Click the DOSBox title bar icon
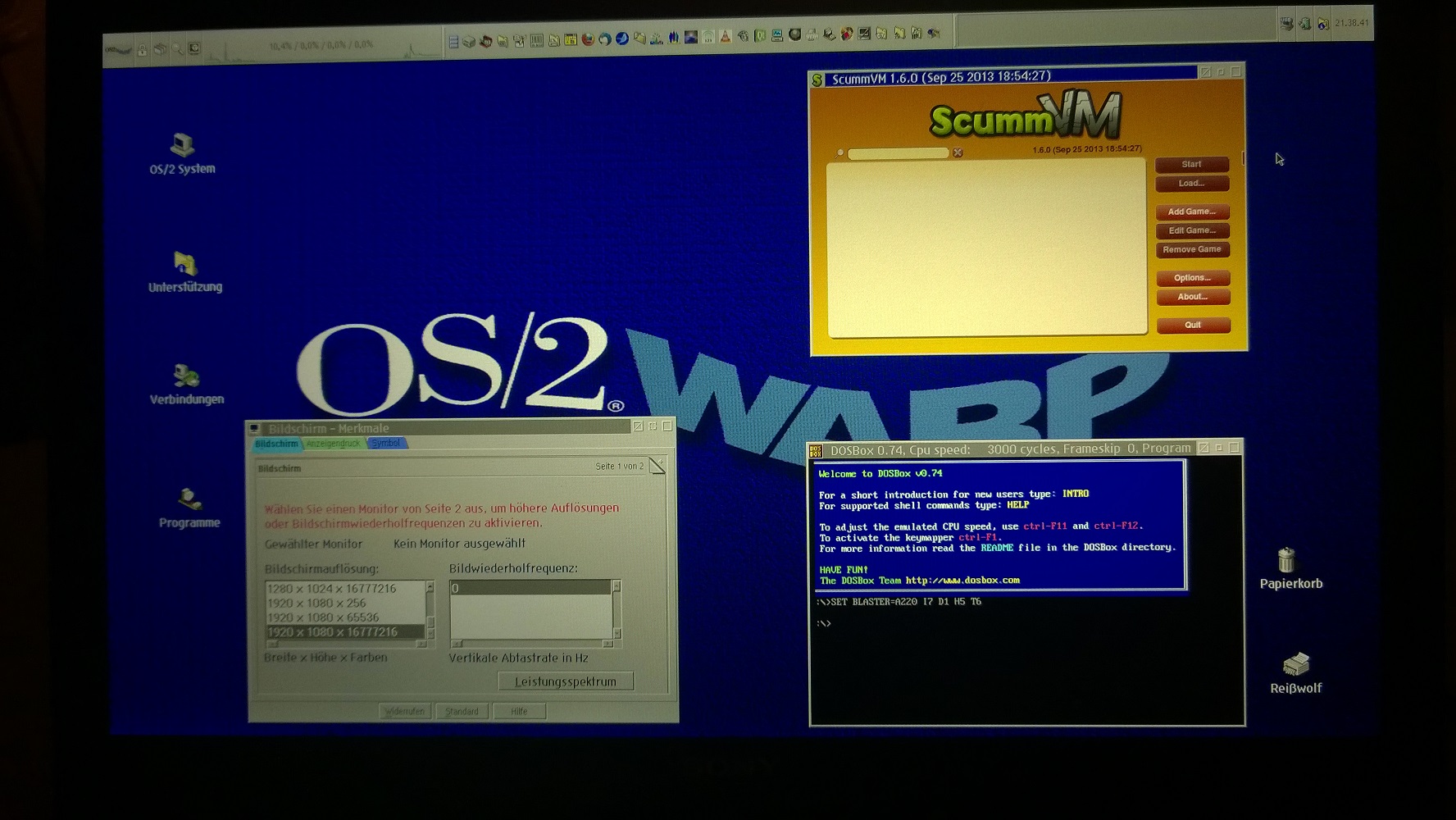1456x820 pixels. tap(816, 450)
